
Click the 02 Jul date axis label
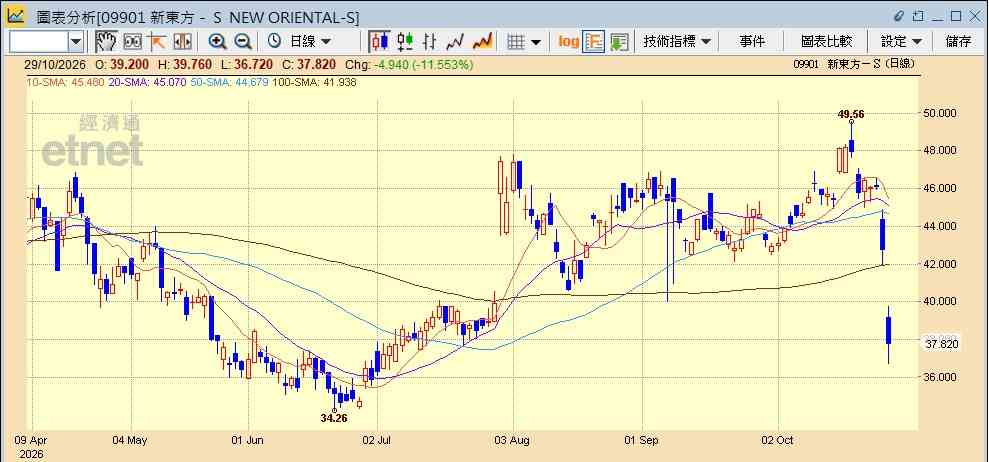377,440
